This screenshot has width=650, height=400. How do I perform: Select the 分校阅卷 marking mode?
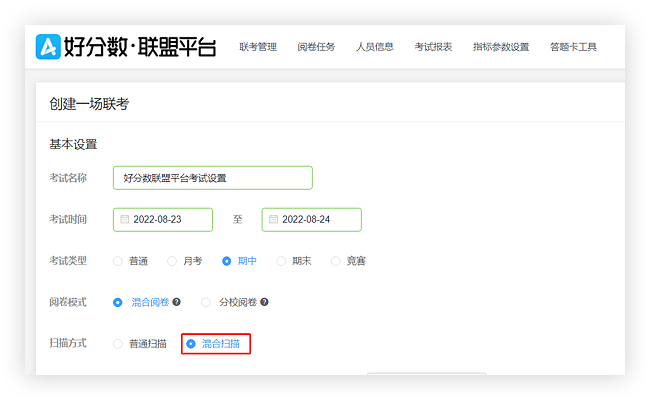207,302
